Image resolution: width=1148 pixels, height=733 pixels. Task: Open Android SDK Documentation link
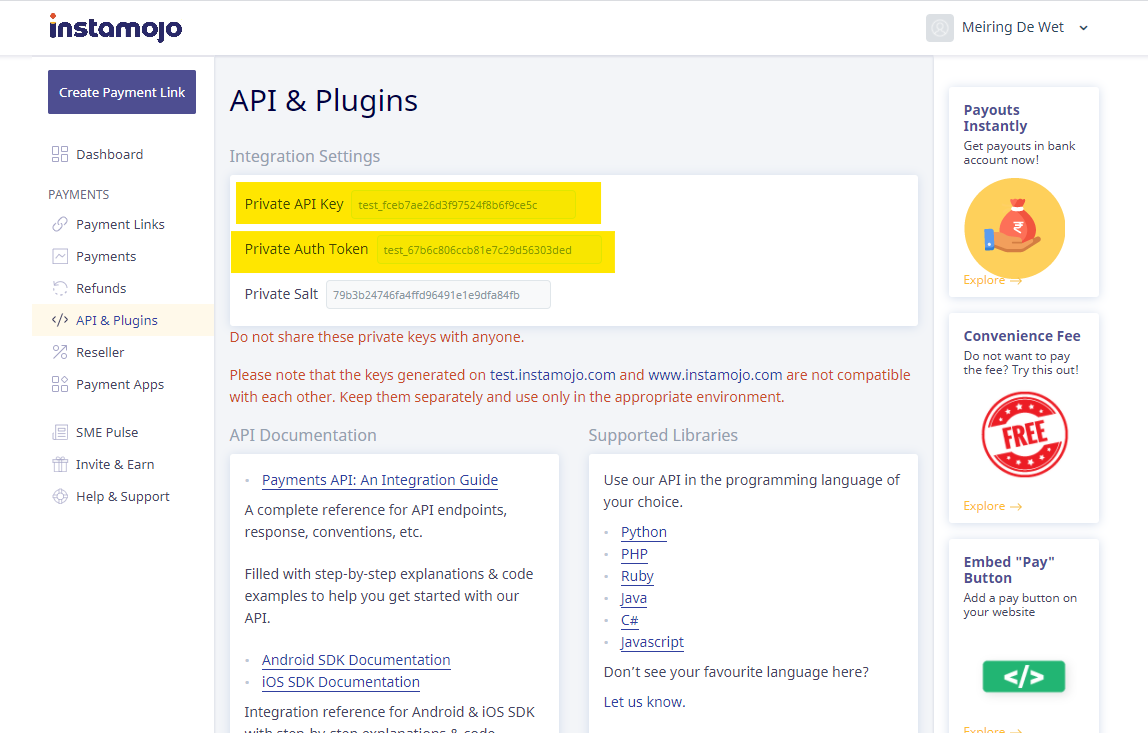coord(356,661)
